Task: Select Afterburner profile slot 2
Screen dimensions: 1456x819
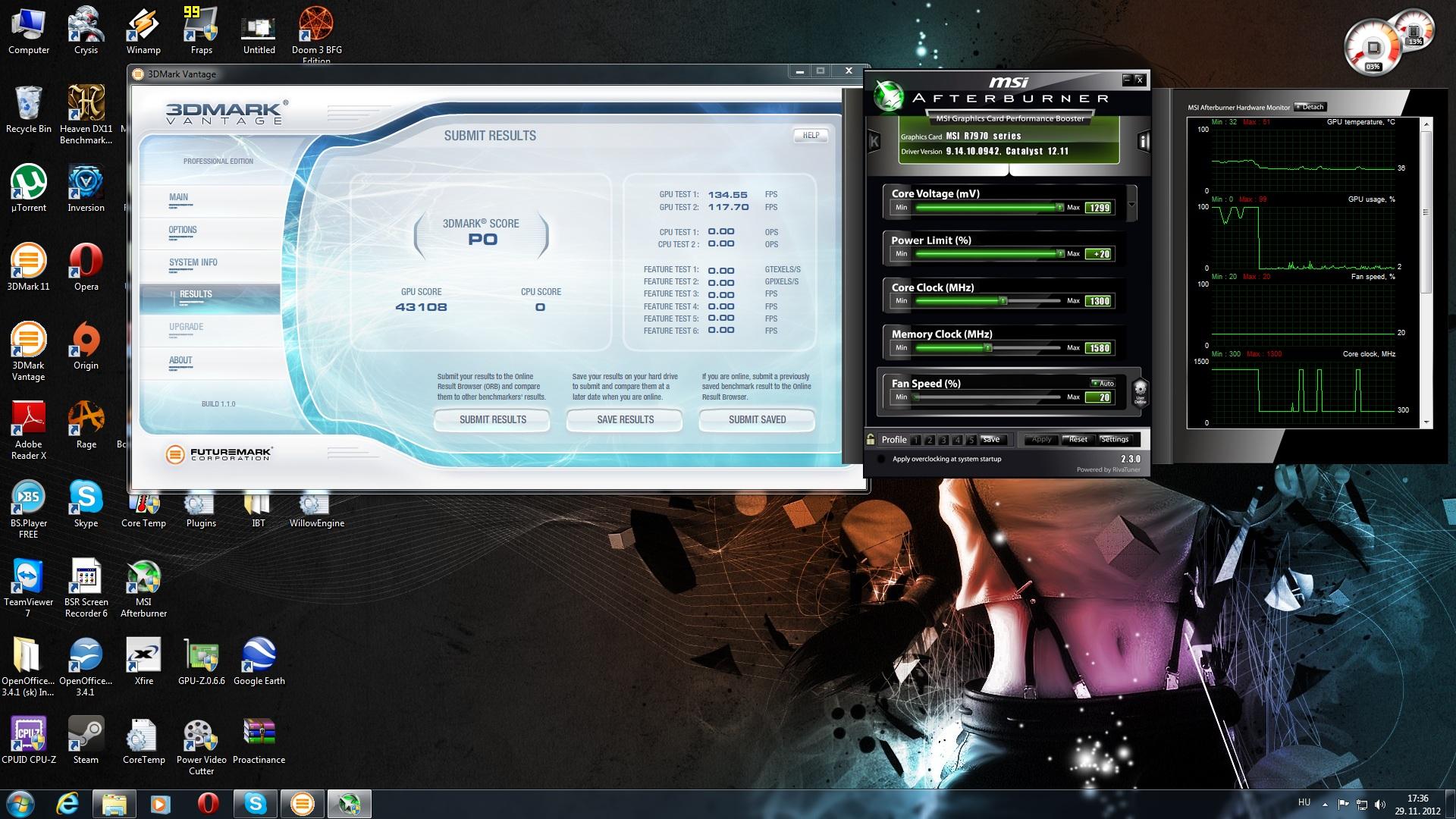Action: point(930,440)
